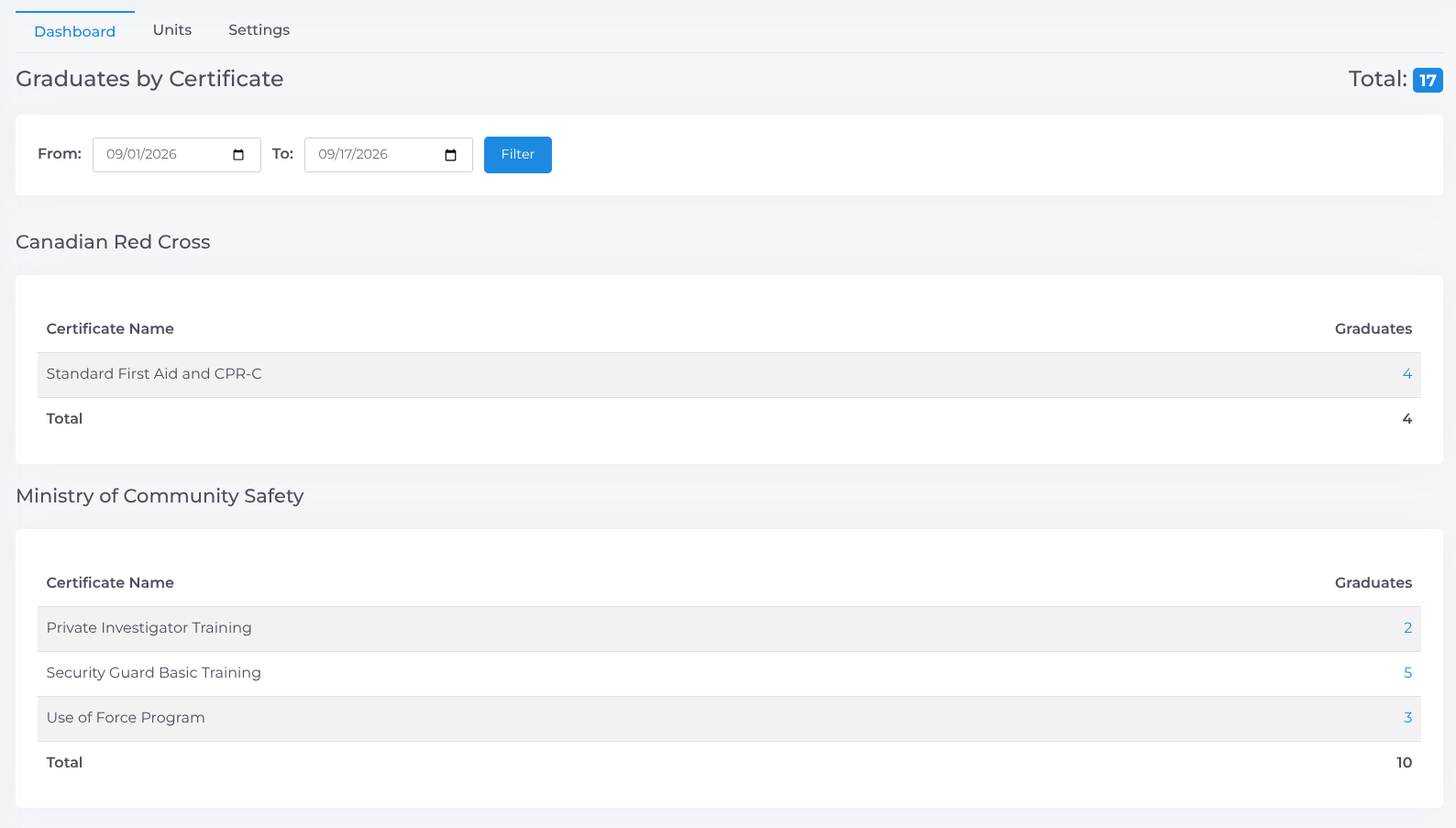The width and height of the screenshot is (1456, 828).
Task: Go to the Settings tab
Action: click(259, 30)
